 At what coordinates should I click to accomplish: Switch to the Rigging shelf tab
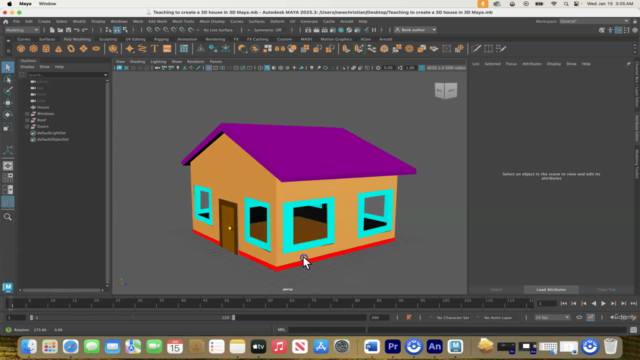[x=161, y=39]
